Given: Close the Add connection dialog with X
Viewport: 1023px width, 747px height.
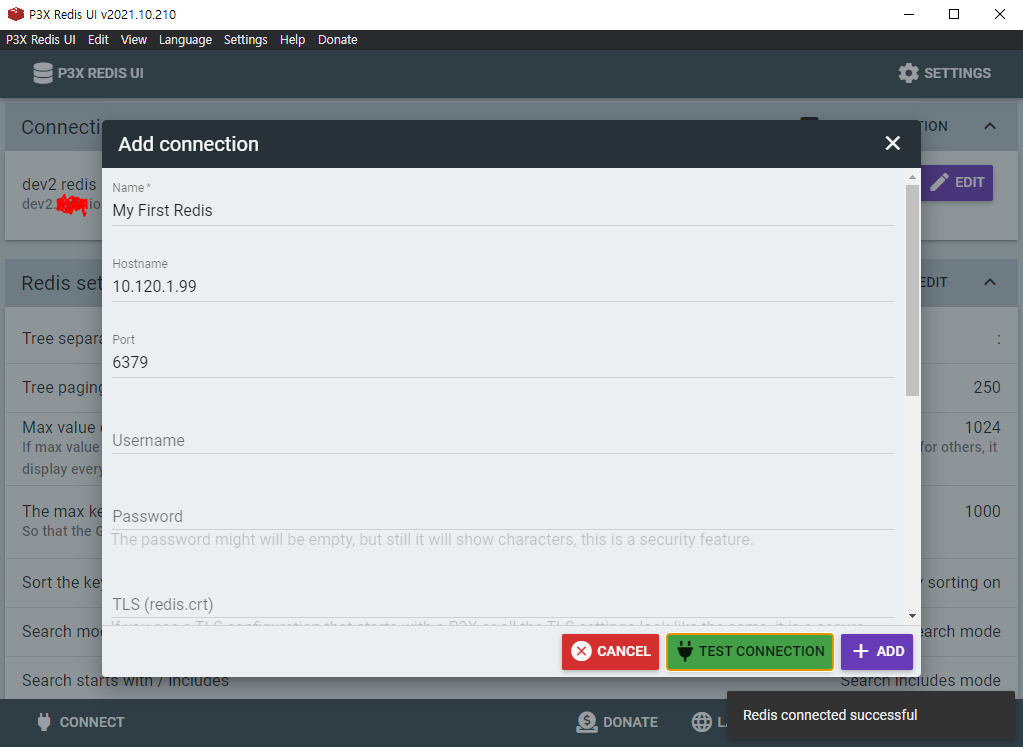Looking at the screenshot, I should [893, 144].
